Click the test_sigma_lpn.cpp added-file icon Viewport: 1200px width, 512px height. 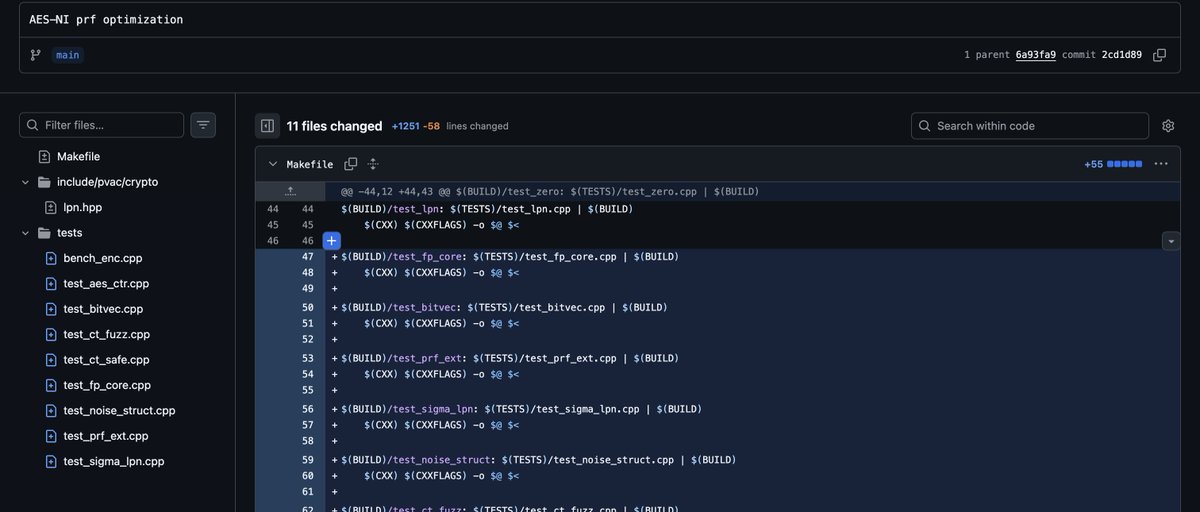51,462
